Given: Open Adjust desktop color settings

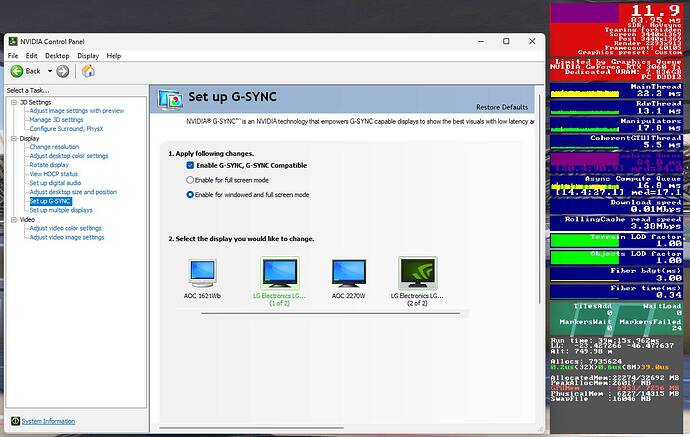Looking at the screenshot, I should point(69,156).
